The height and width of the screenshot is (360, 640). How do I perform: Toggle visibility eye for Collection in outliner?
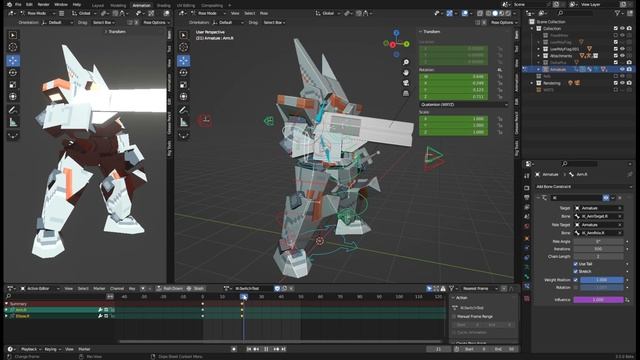(622, 29)
